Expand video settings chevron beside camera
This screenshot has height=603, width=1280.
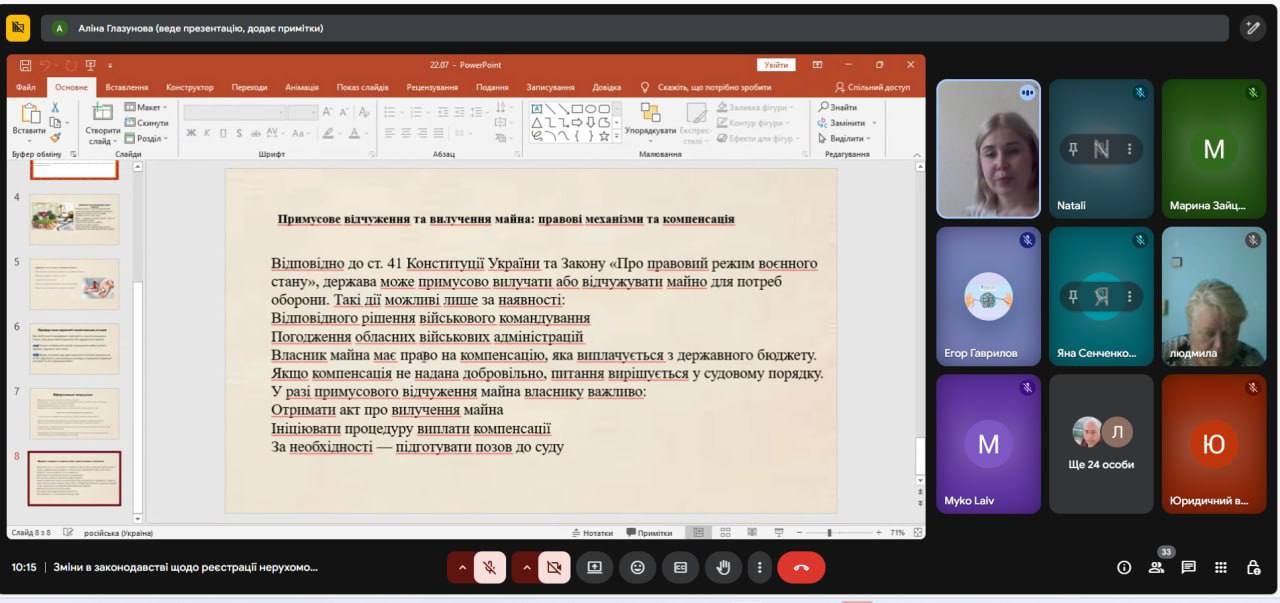tap(525, 567)
